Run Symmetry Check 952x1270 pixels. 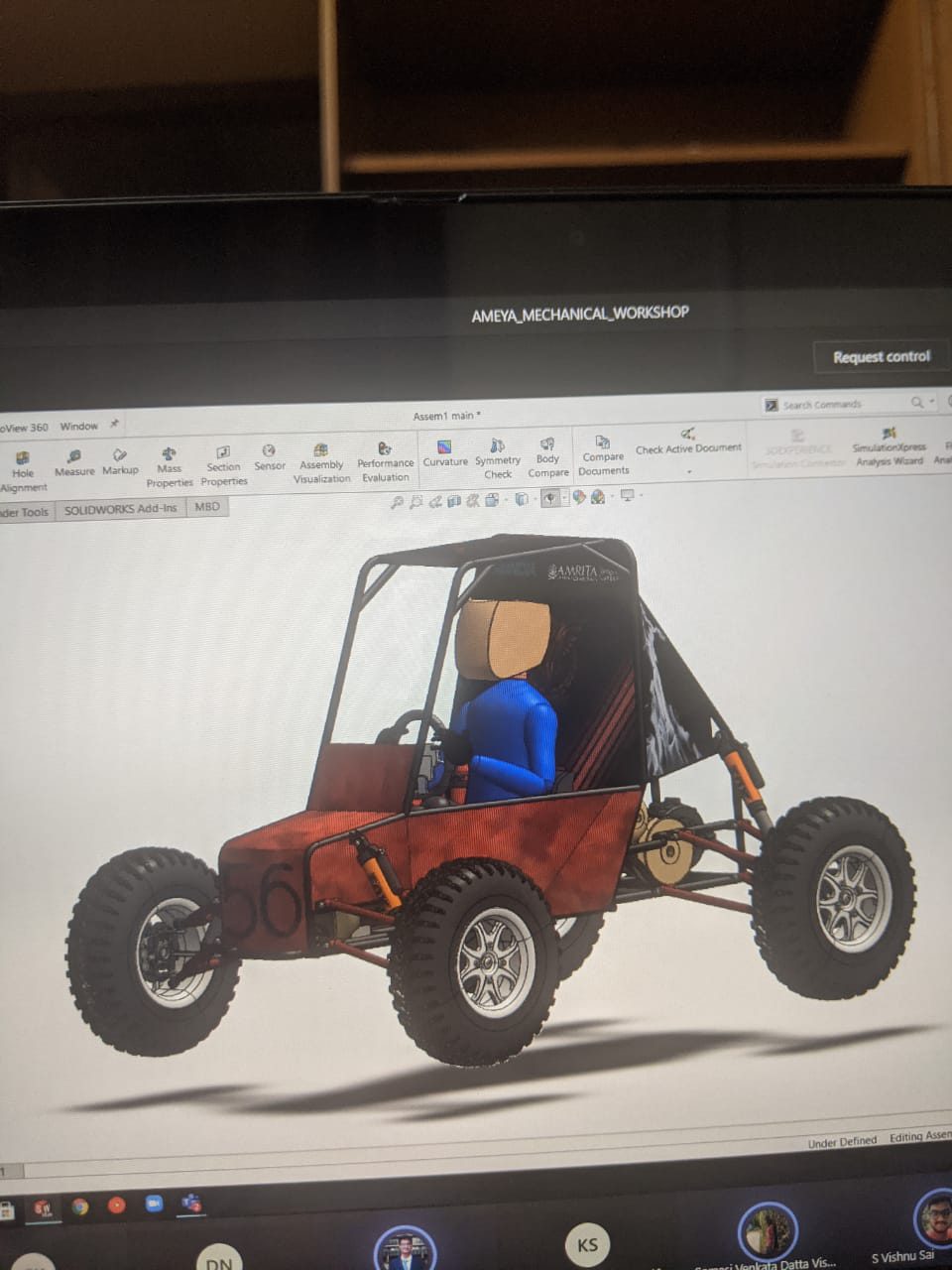click(498, 459)
